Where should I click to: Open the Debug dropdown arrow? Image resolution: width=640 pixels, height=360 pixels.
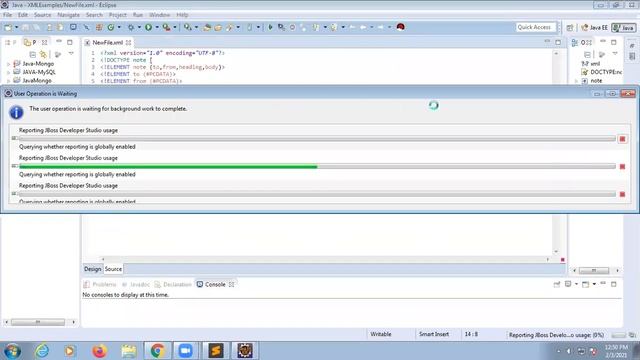click(x=139, y=27)
